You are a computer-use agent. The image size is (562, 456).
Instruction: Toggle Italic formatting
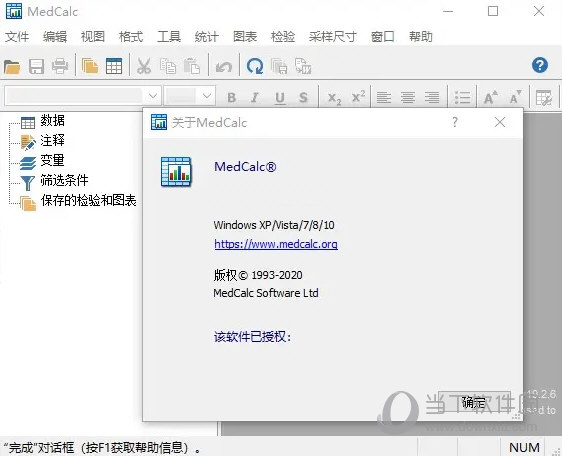pos(255,97)
